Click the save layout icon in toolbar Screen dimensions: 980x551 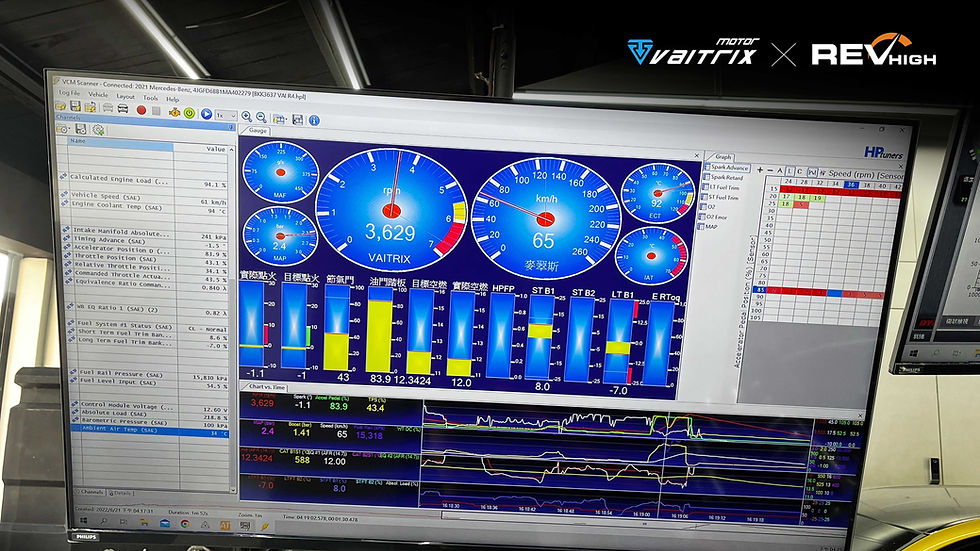point(298,119)
